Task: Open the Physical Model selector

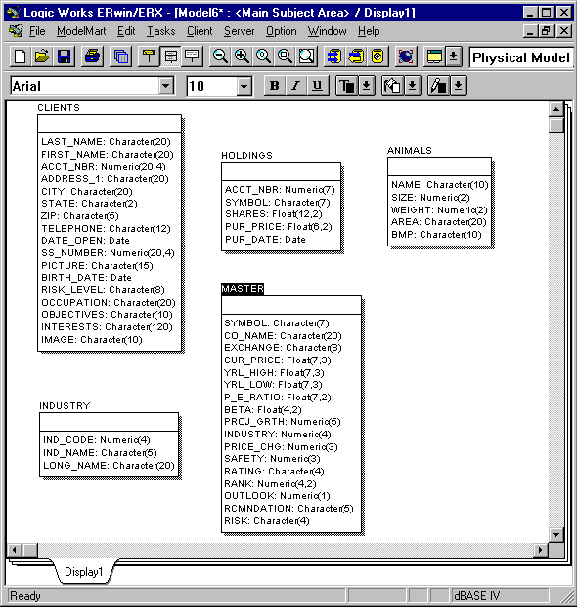Action: (520, 58)
